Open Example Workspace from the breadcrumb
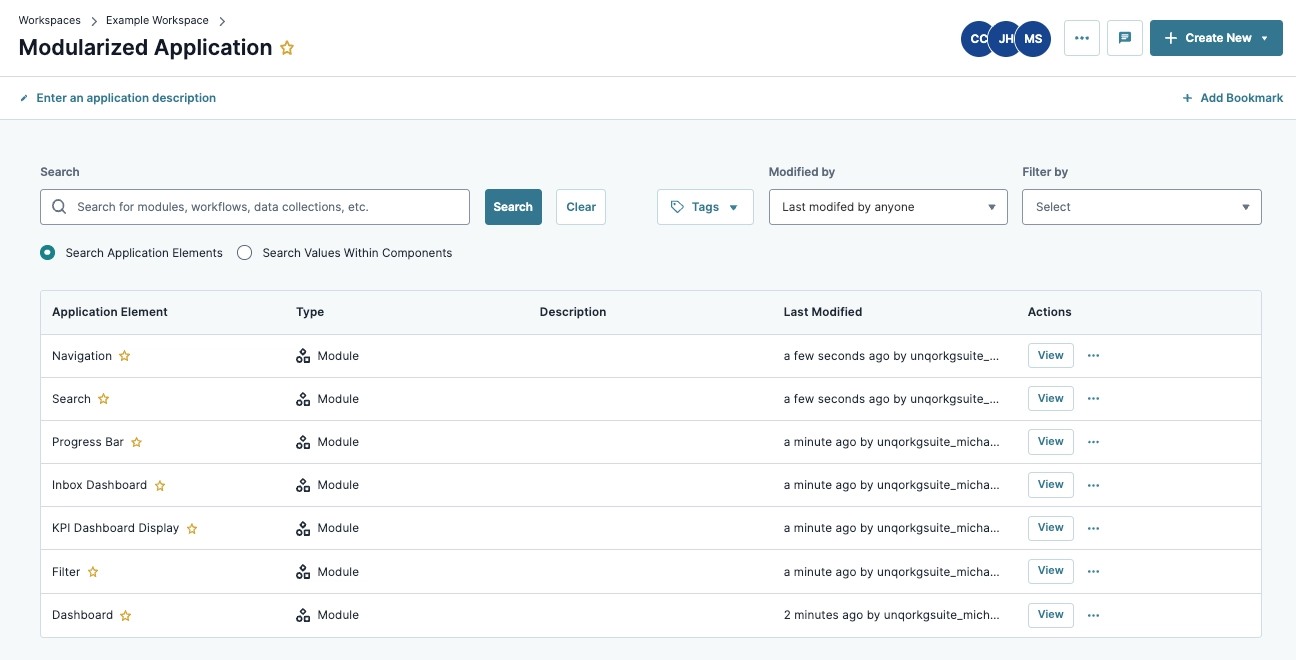Viewport: 1296px width, 660px height. click(156, 19)
